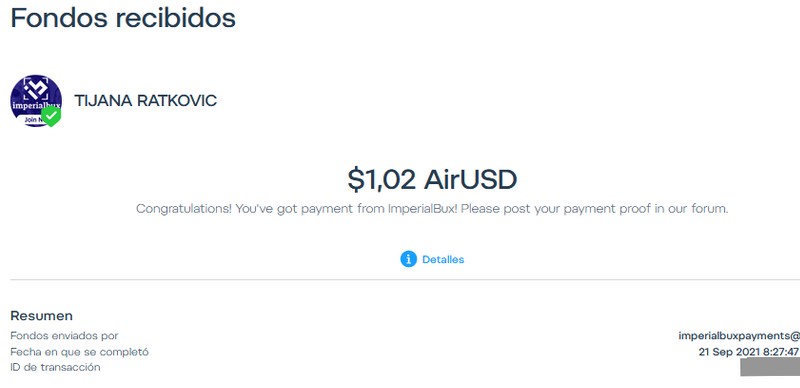Click the 21 Sep 2021 completion date
This screenshot has width=800, height=388.
pos(749,352)
